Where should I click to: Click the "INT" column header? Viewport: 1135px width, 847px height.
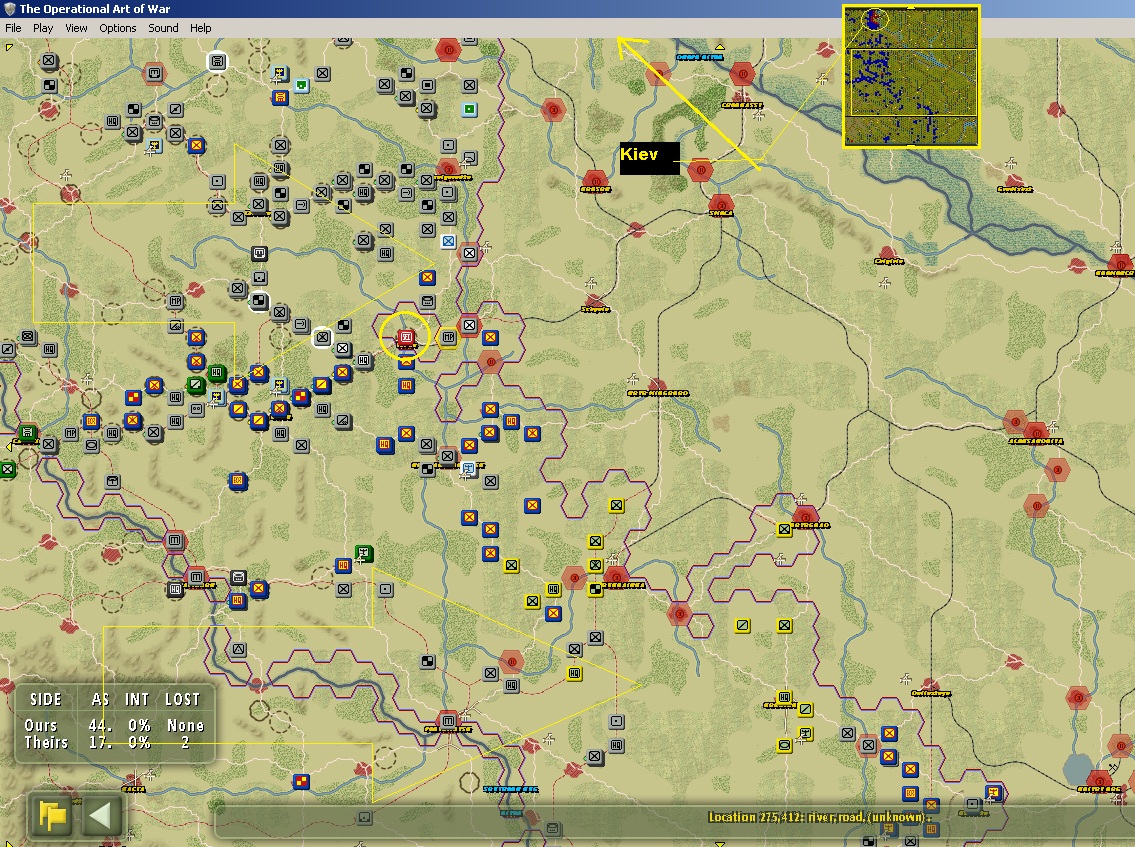pyautogui.click(x=137, y=699)
